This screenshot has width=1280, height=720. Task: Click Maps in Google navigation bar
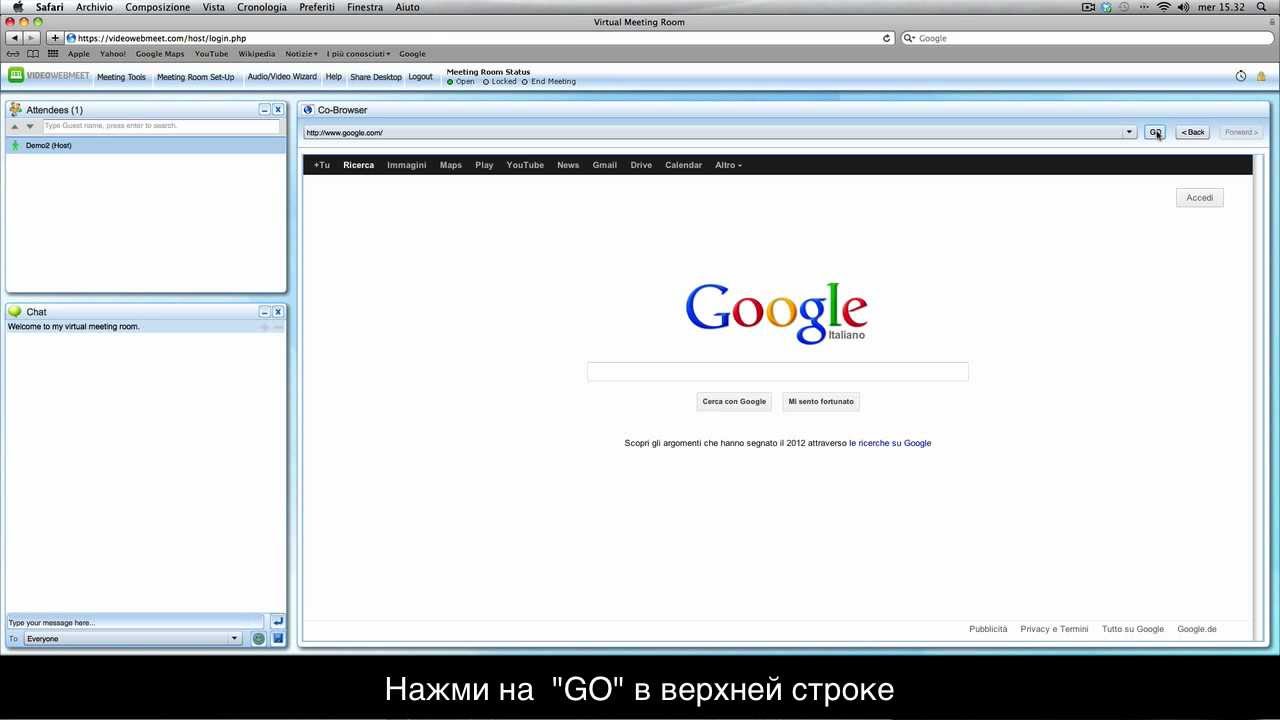451,165
